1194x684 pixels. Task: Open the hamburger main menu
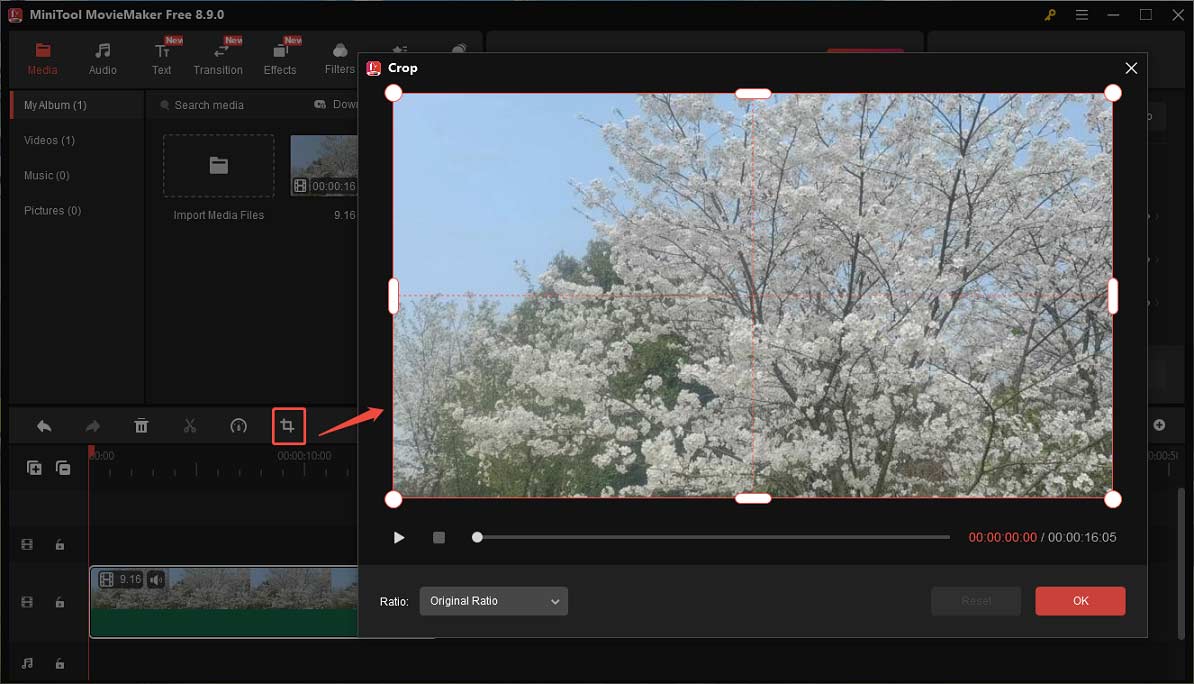[1081, 14]
